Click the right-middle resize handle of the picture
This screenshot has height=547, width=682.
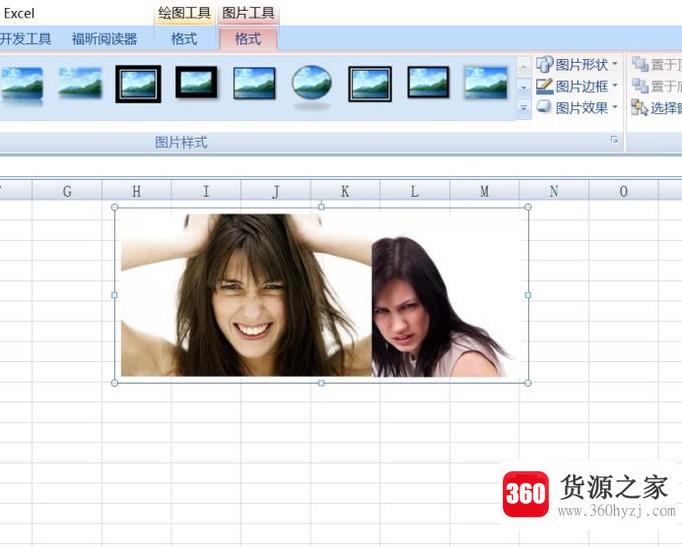[x=528, y=295]
